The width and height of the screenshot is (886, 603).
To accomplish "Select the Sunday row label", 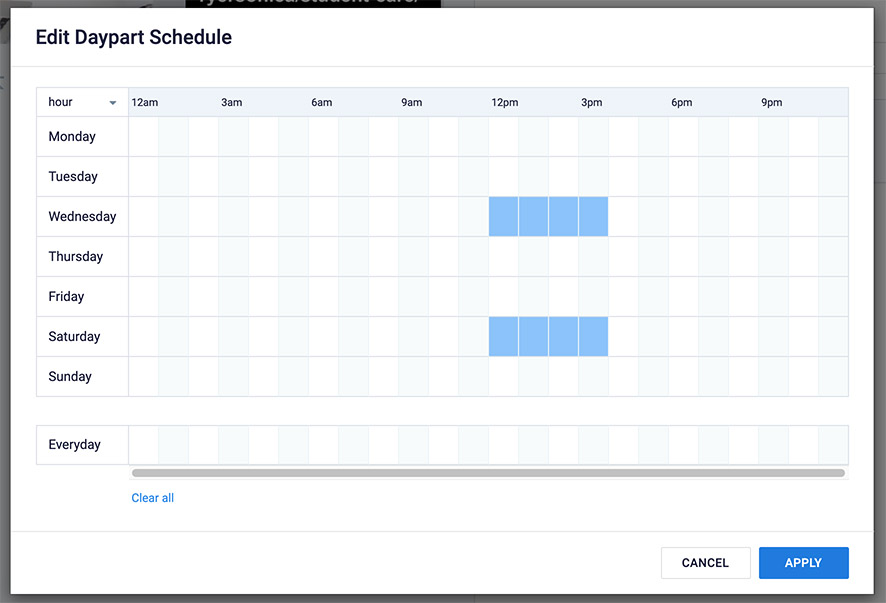I will pyautogui.click(x=70, y=377).
